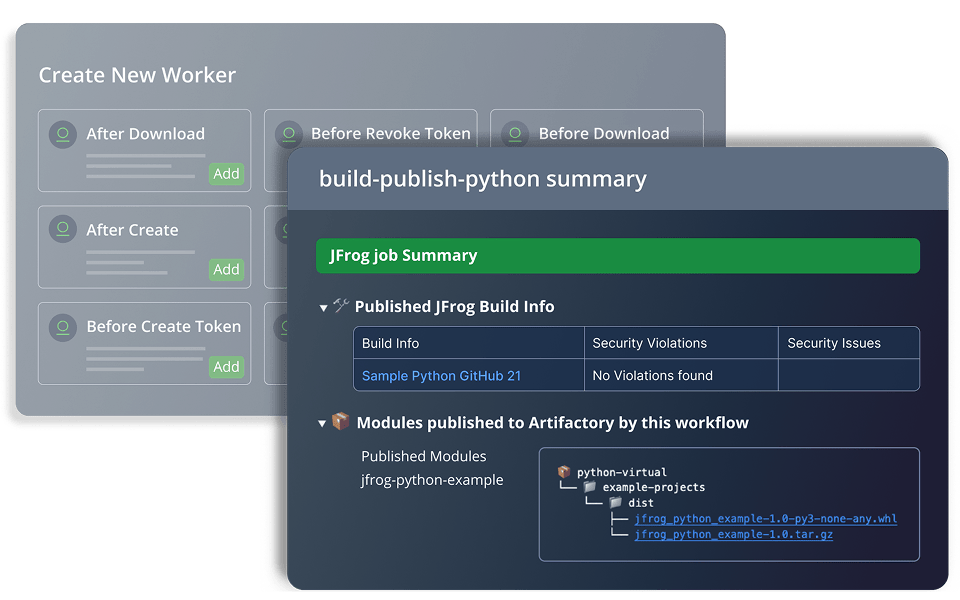Select the example-projects tree node

point(653,487)
